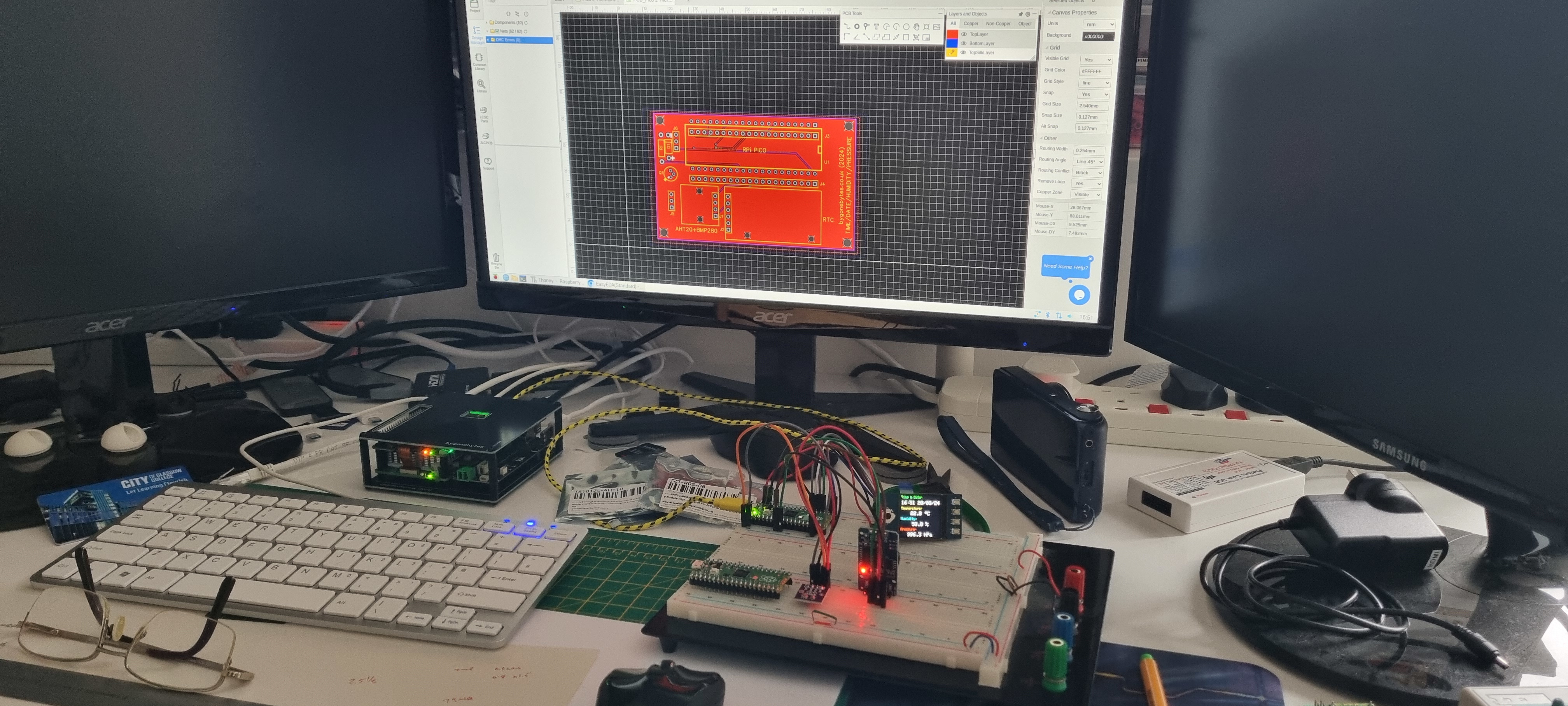Select the Move hand tool in PCB Tools
The width and height of the screenshot is (1568, 706).
917,27
